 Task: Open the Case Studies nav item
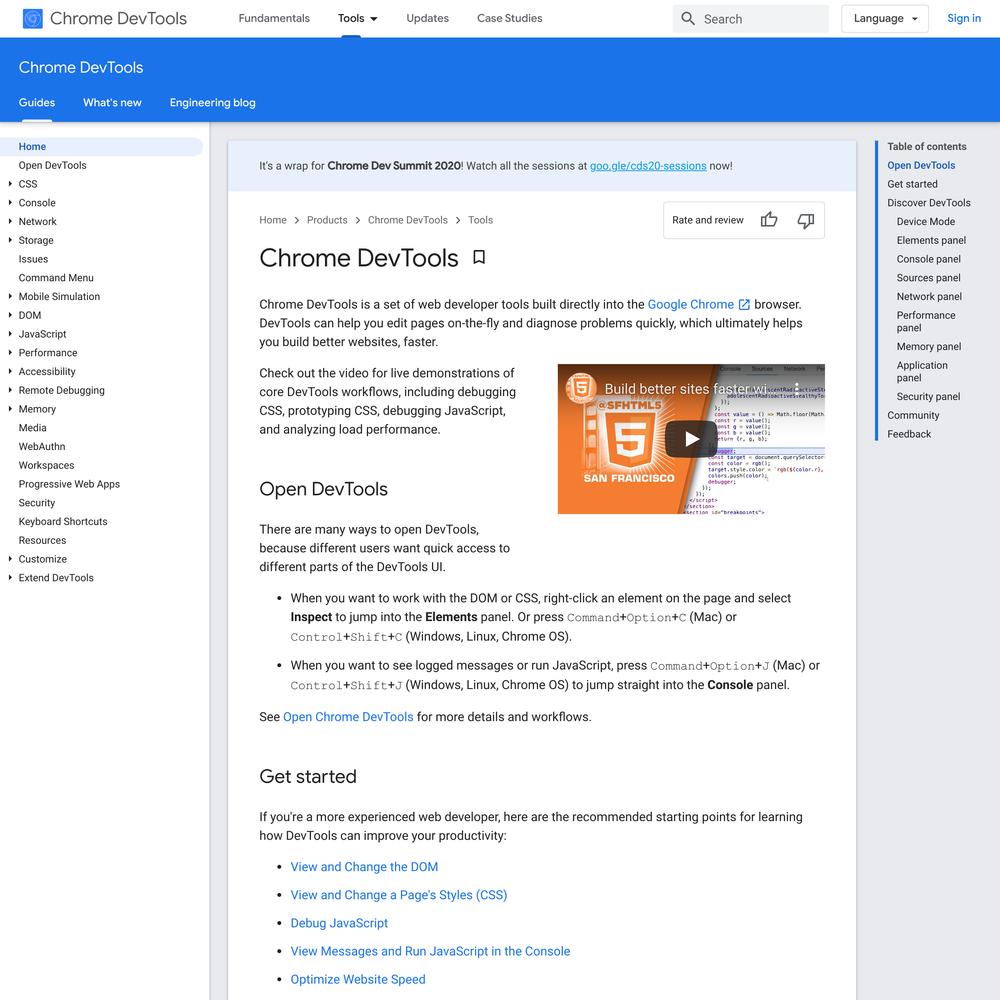coord(510,18)
